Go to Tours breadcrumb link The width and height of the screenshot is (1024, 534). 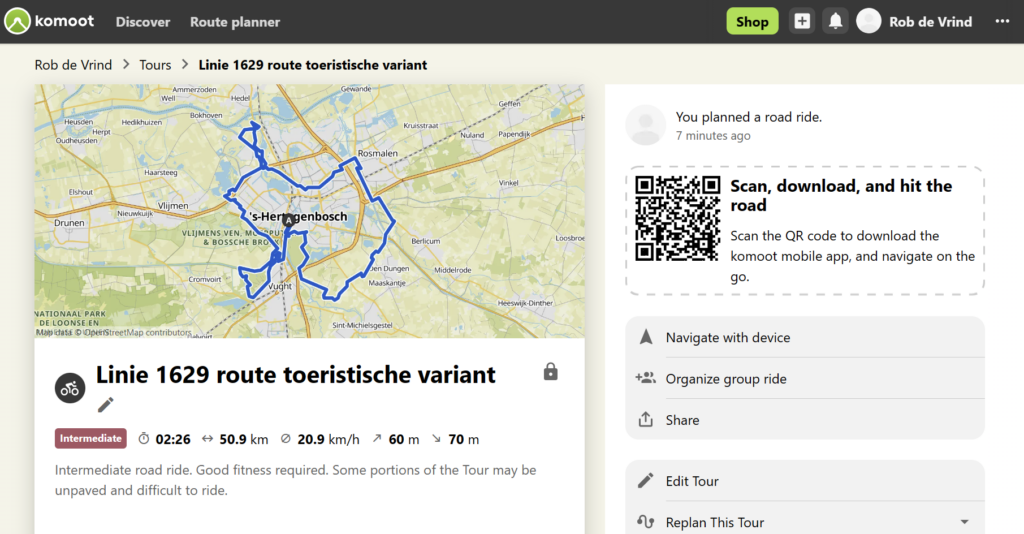coord(155,65)
